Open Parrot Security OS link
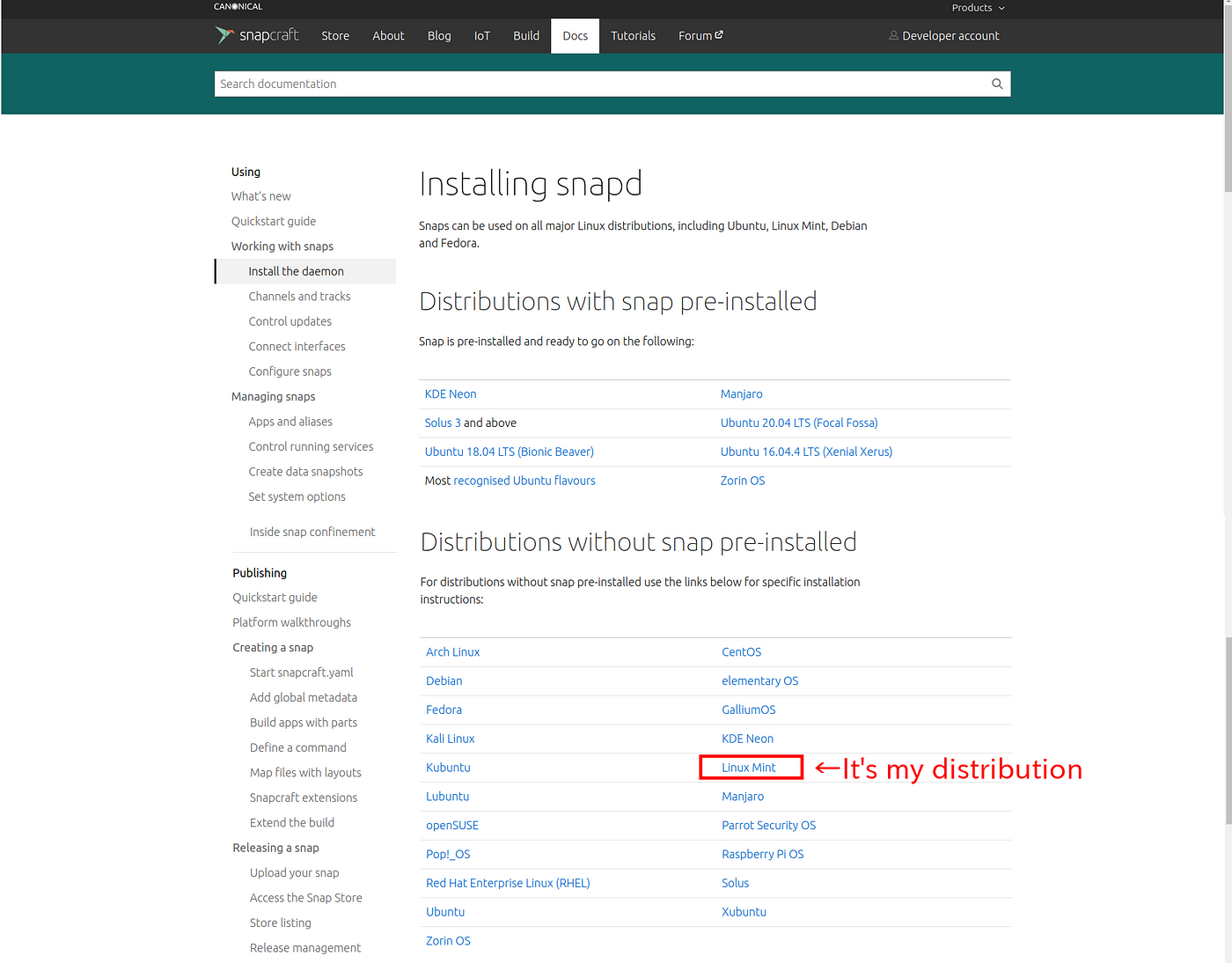This screenshot has height=963, width=1232. click(768, 826)
